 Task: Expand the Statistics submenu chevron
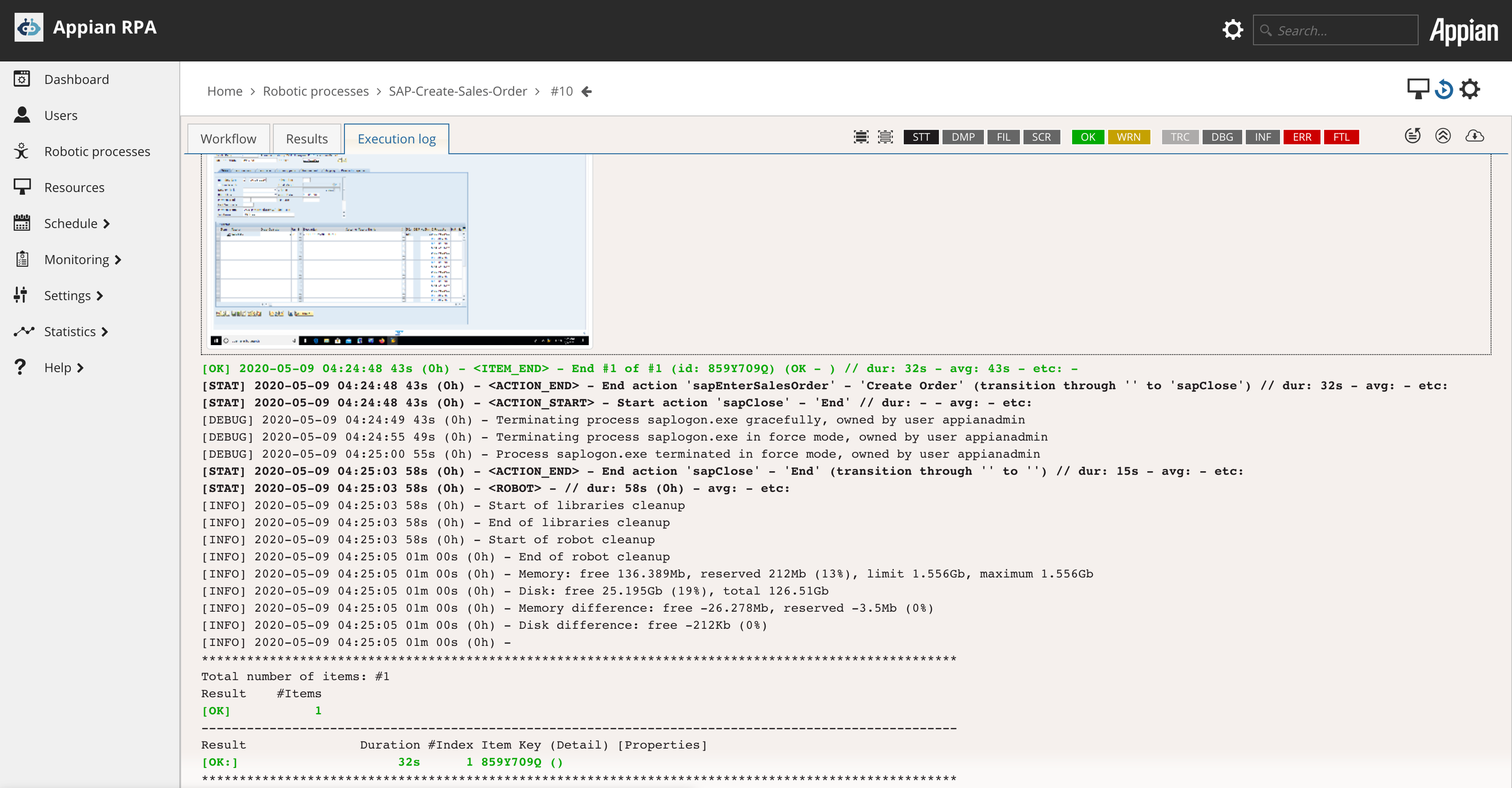coord(104,332)
